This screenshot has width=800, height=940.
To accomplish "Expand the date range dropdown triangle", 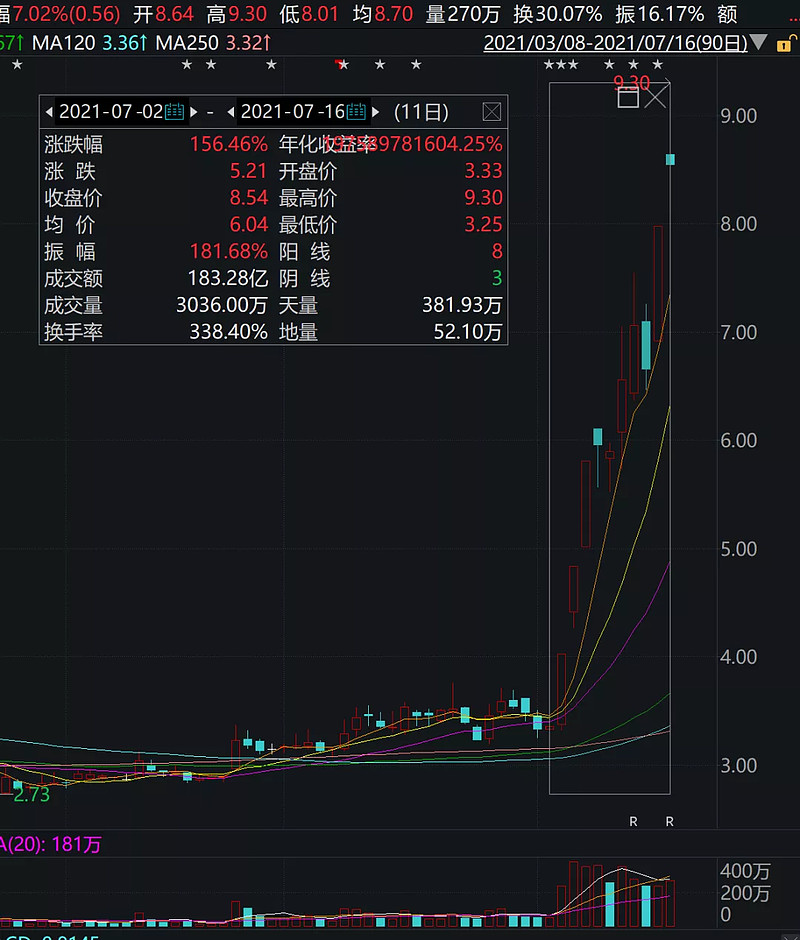I will 759,43.
